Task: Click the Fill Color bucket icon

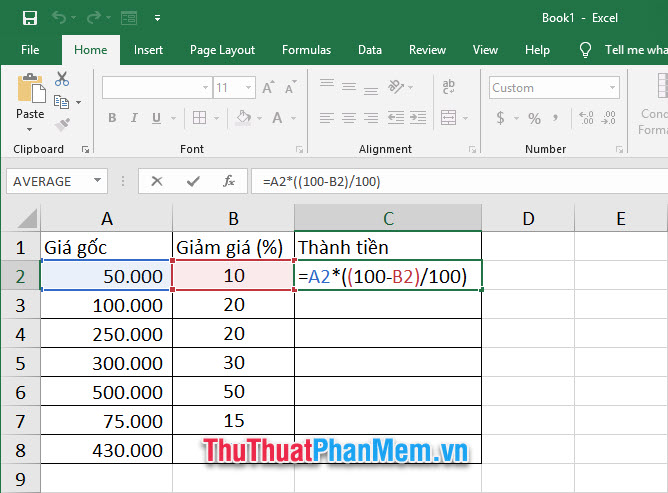Action: [244, 118]
